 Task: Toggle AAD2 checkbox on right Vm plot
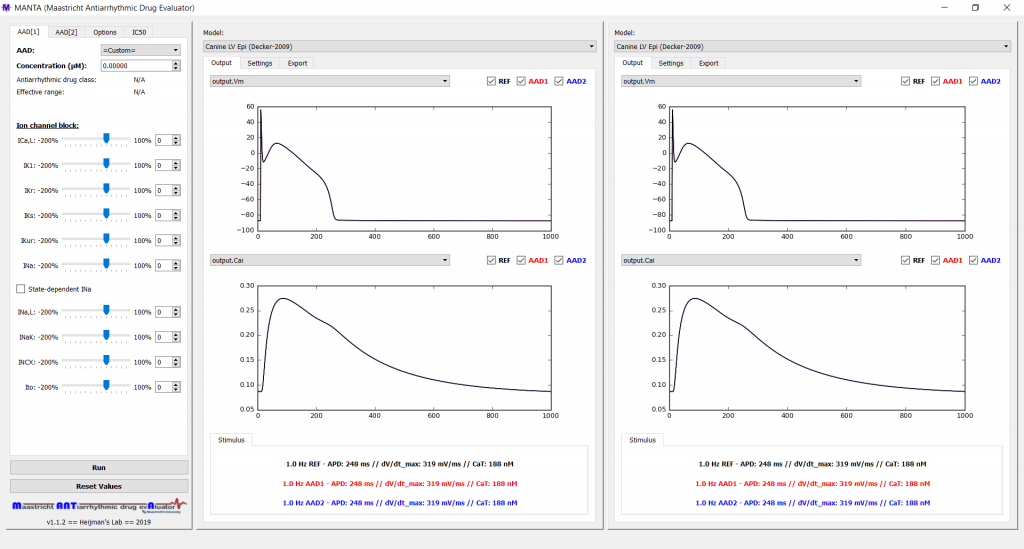click(x=973, y=81)
